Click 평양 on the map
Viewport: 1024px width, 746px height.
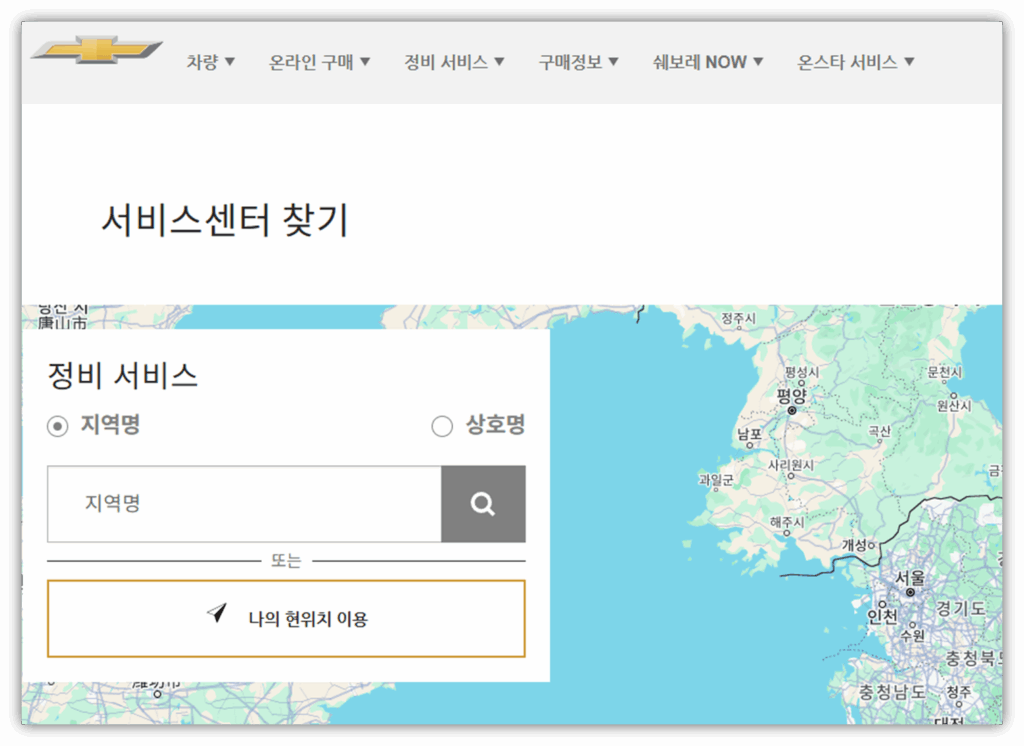[790, 394]
